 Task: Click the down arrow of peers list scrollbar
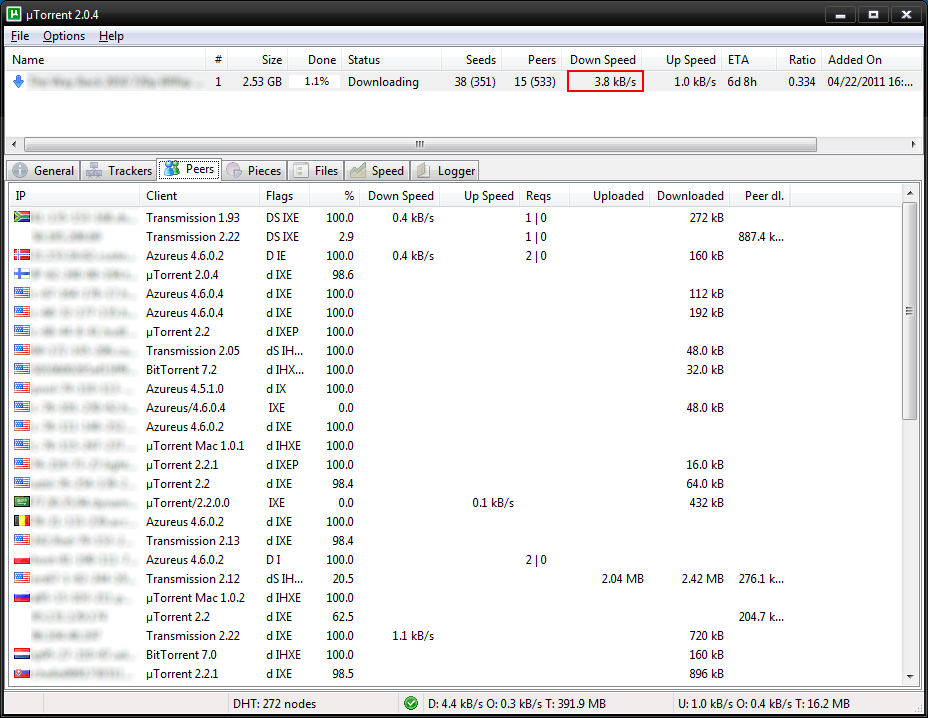click(910, 677)
